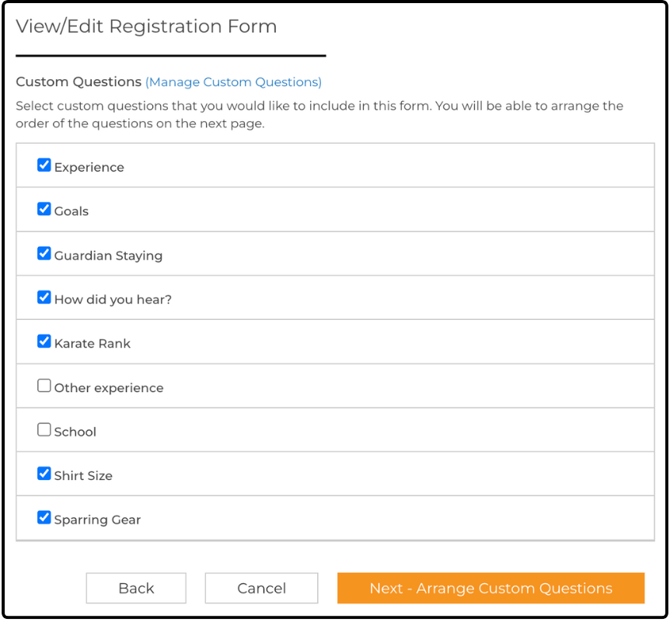The image size is (670, 622).
Task: Toggle the Guardian Staying checkbox
Action: pyautogui.click(x=44, y=253)
